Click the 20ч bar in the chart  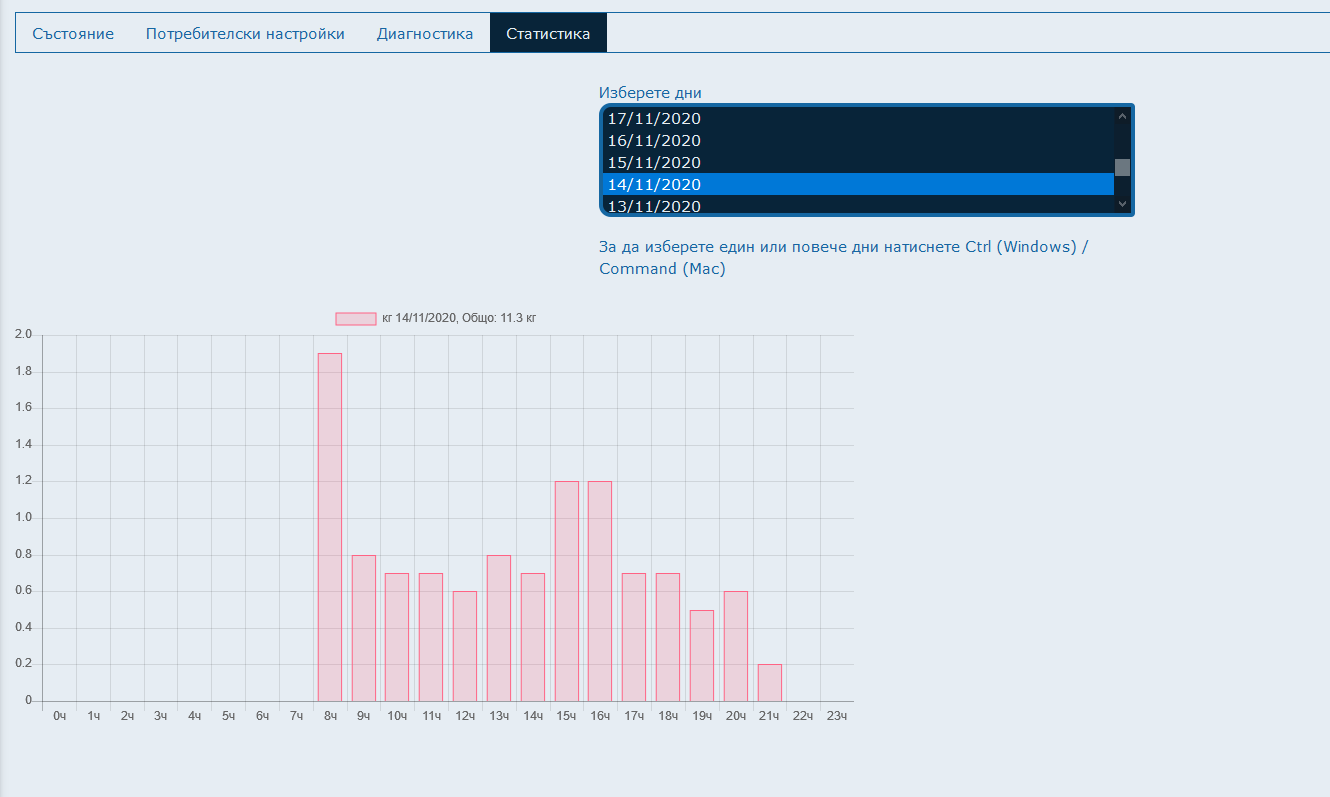(x=736, y=646)
